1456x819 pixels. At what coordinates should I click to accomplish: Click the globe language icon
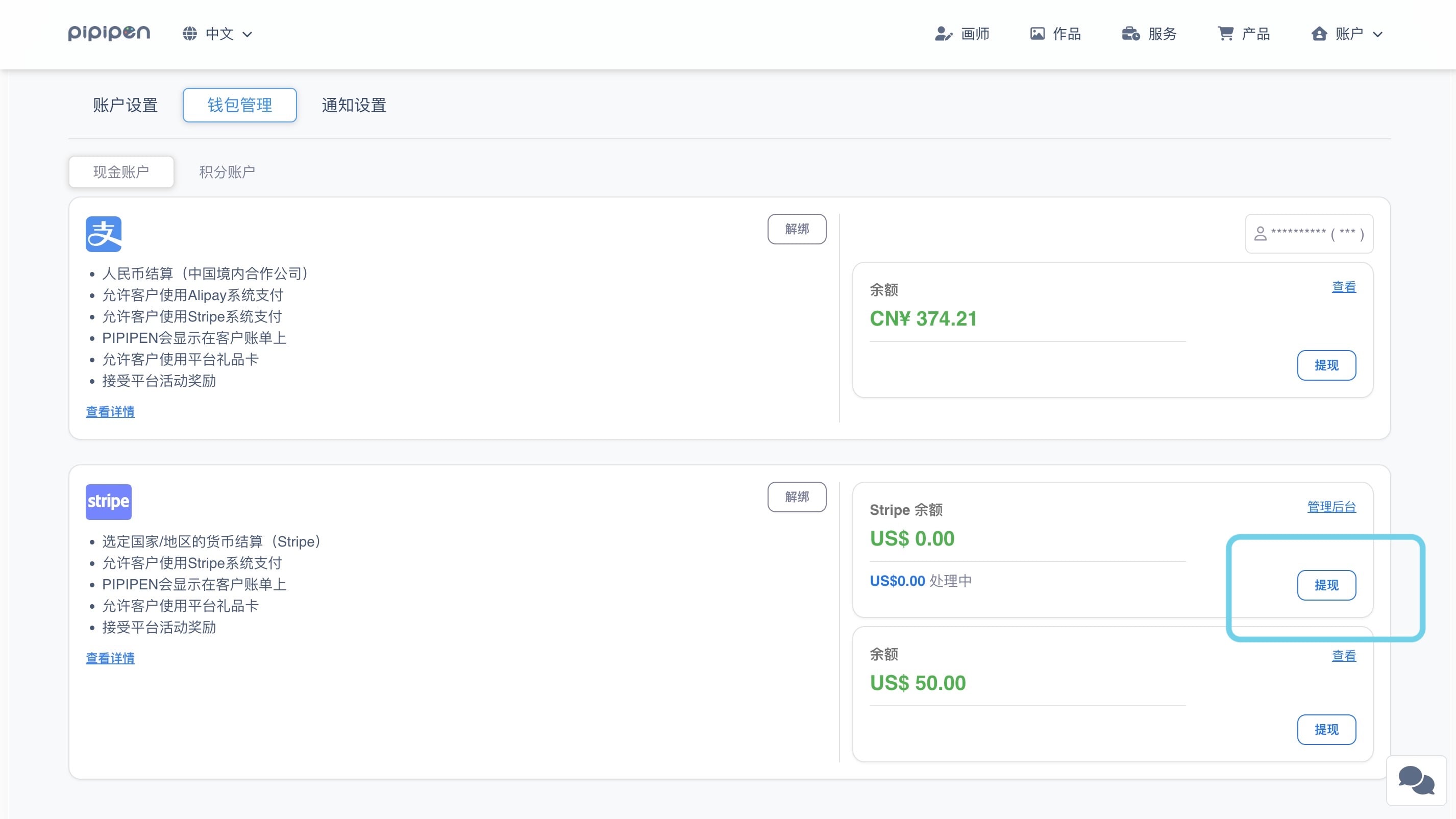point(190,34)
